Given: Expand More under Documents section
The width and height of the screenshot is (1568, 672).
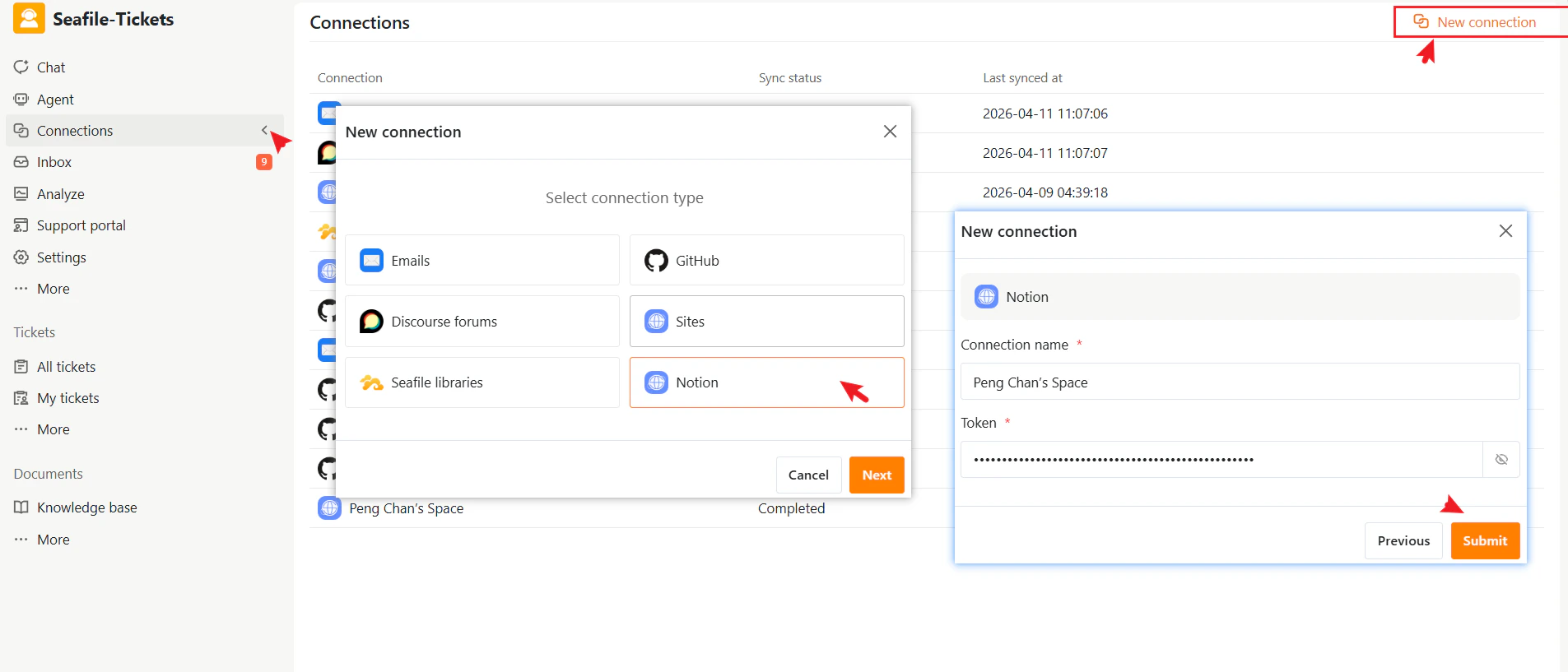Looking at the screenshot, I should [145, 540].
